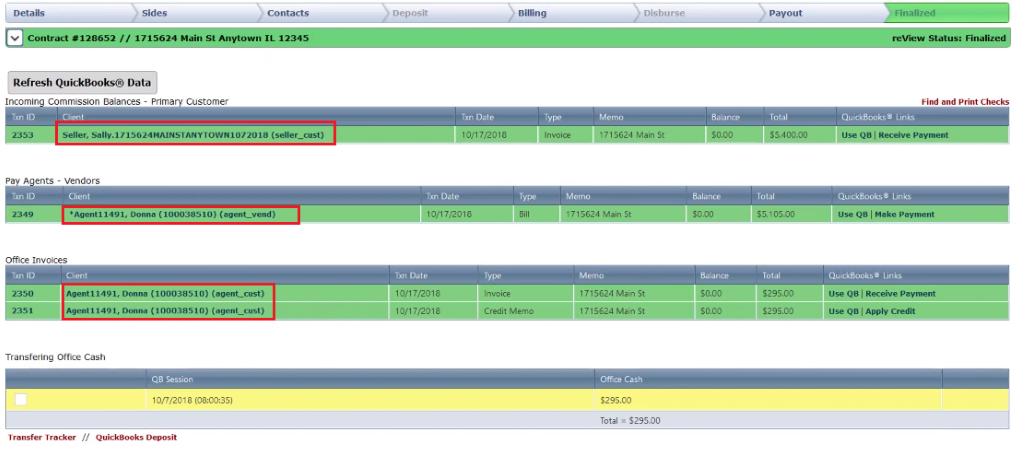The image size is (1024, 458).
Task: Open the Sides step tab
Action: [154, 13]
